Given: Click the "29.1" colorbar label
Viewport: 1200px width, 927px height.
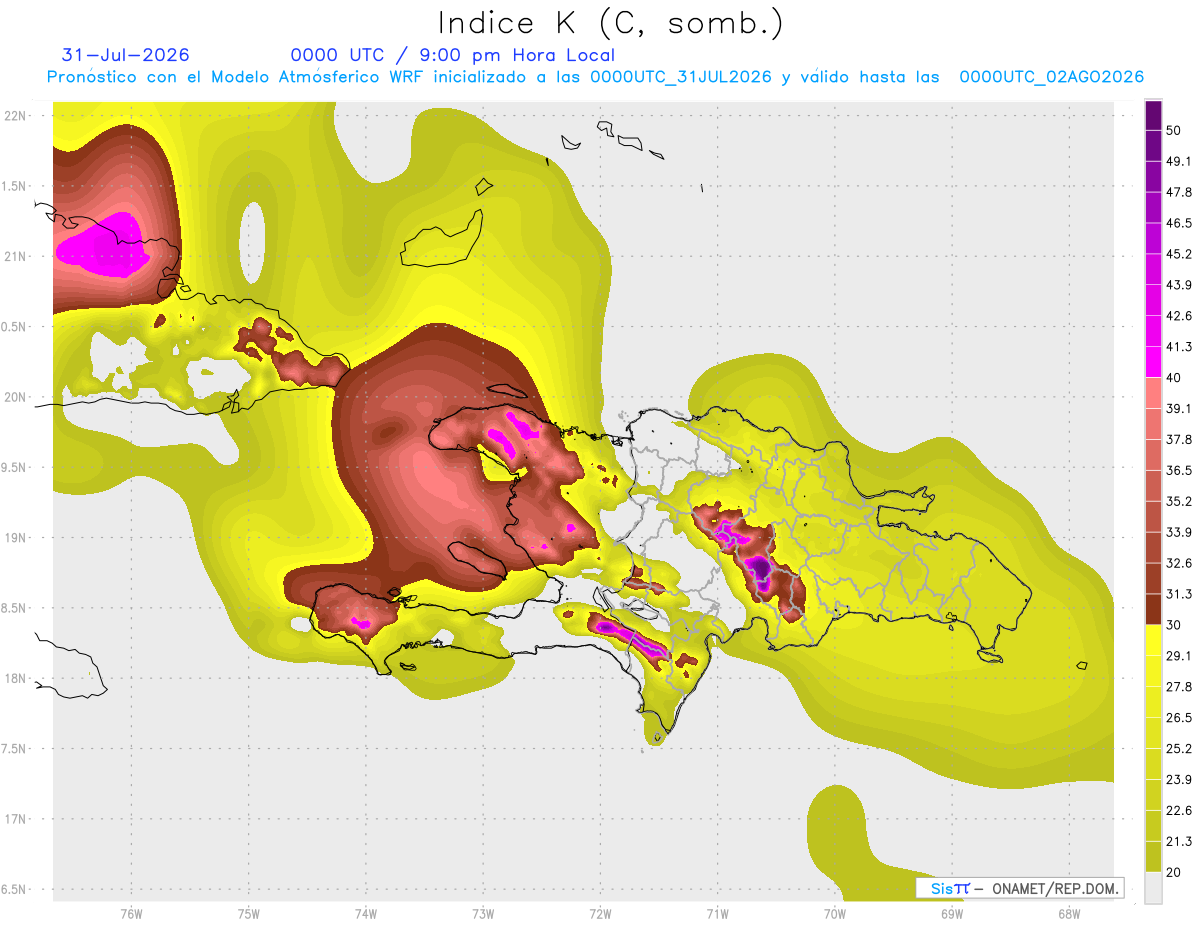Looking at the screenshot, I should coord(1179,656).
